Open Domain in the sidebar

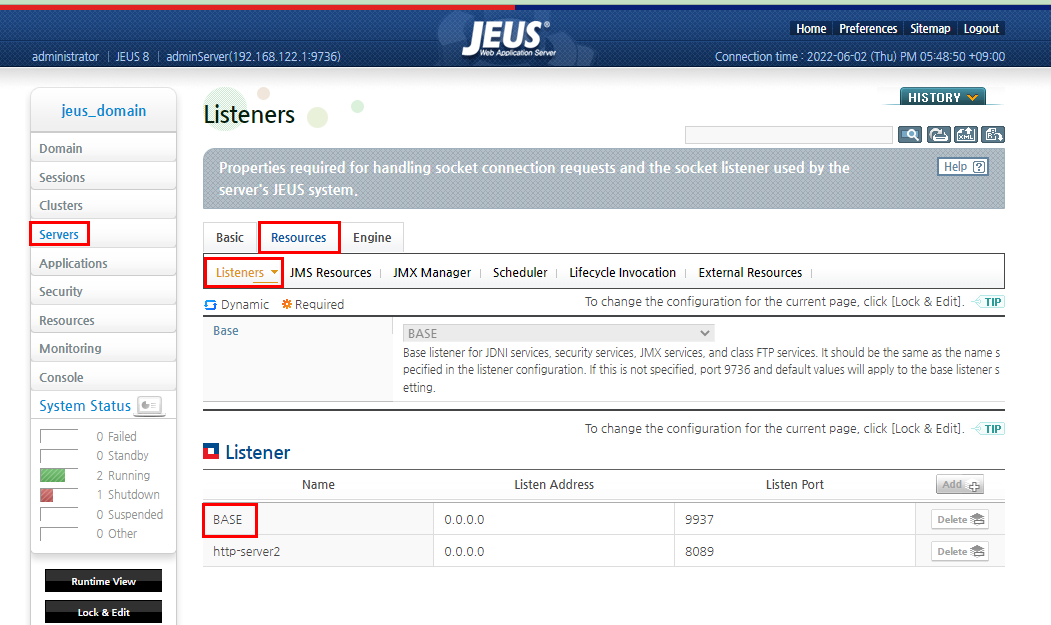point(103,148)
